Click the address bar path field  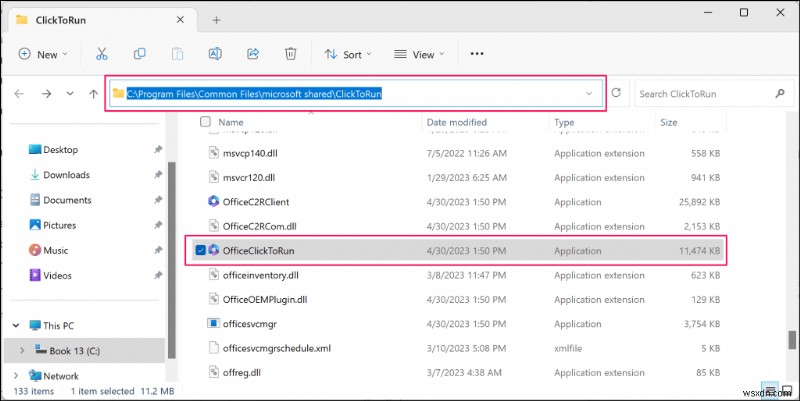[x=356, y=93]
